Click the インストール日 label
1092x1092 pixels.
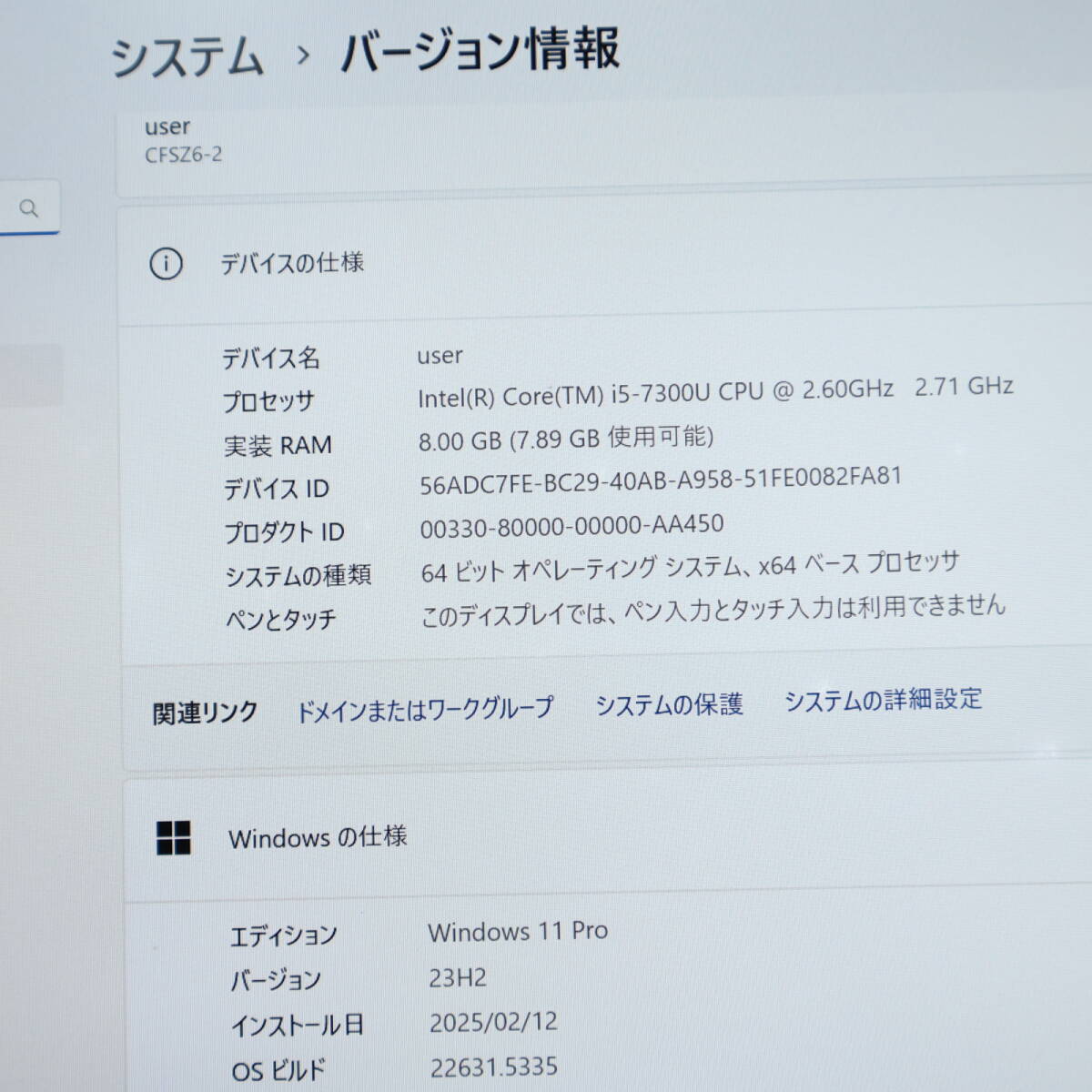[x=298, y=1026]
